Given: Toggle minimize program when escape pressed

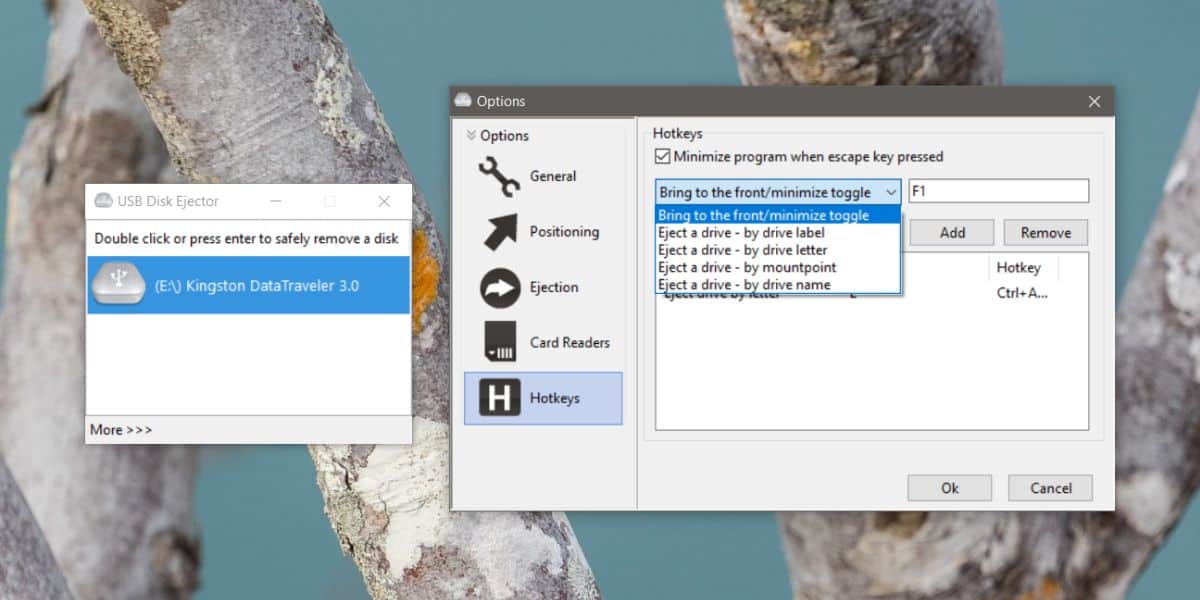Looking at the screenshot, I should [x=662, y=156].
